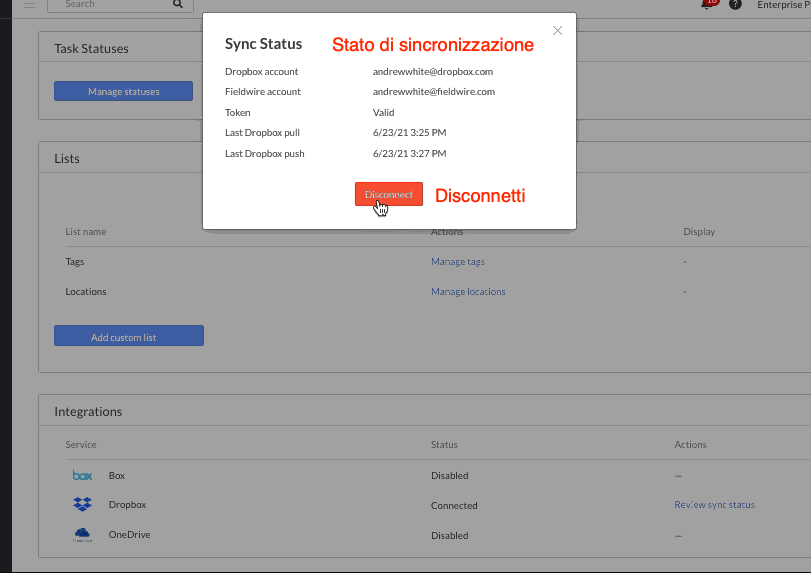Focus the Search input field
The width and height of the screenshot is (811, 573).
click(x=120, y=5)
